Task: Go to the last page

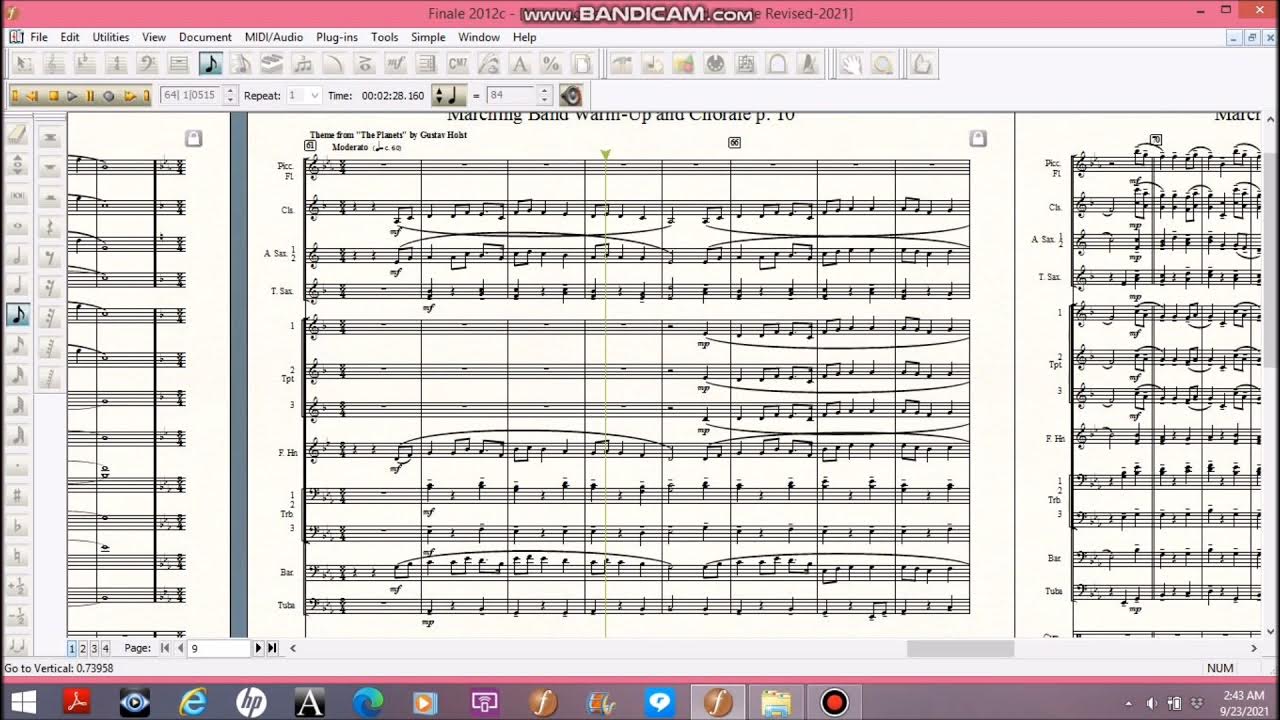Action: tap(271, 648)
